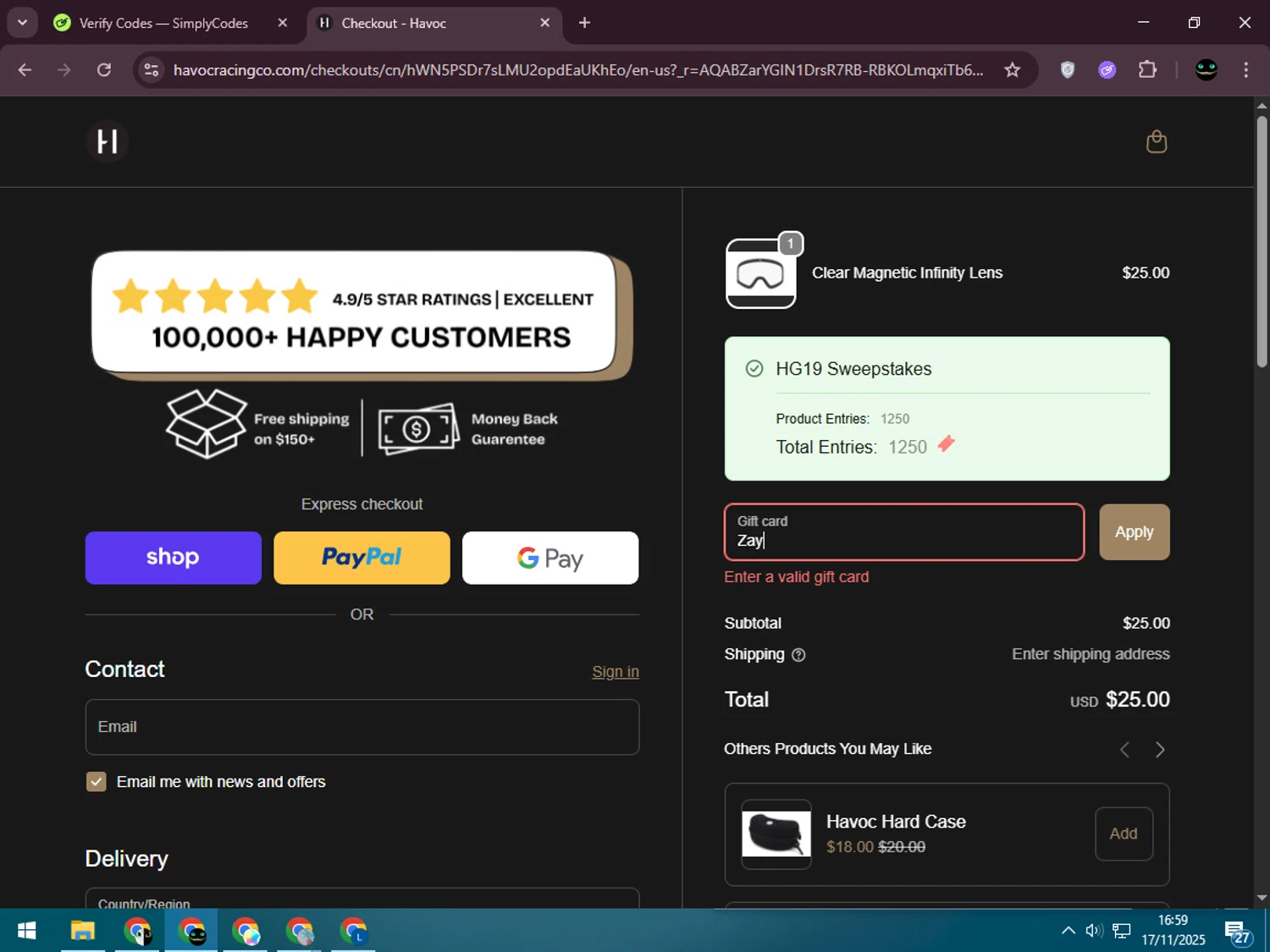This screenshot has width=1270, height=952.
Task: Click the taskbar clock showing 16:59
Action: (1173, 930)
